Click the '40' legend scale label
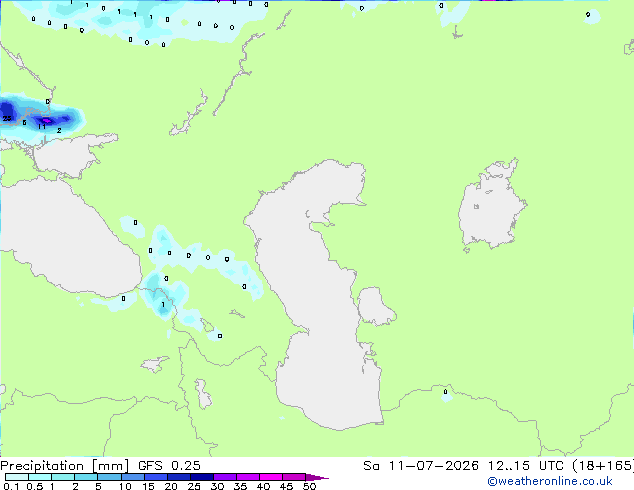634x490 pixels. tap(263, 486)
